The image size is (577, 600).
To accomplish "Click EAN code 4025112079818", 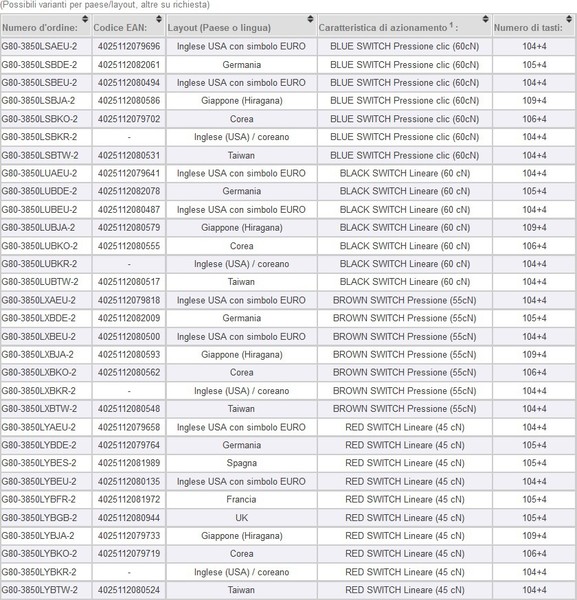I will tap(129, 300).
